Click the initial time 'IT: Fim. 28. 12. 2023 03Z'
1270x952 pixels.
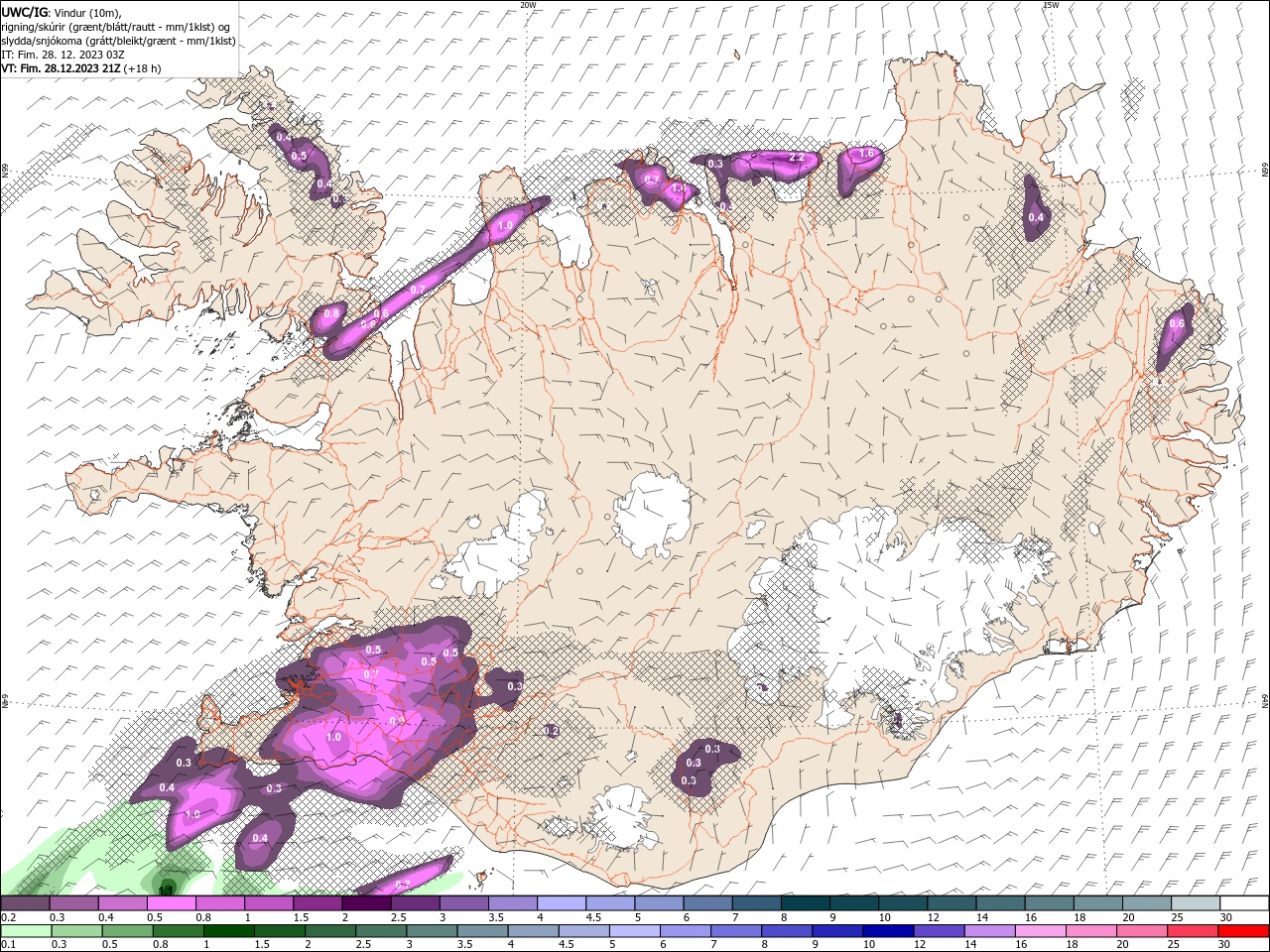click(63, 55)
